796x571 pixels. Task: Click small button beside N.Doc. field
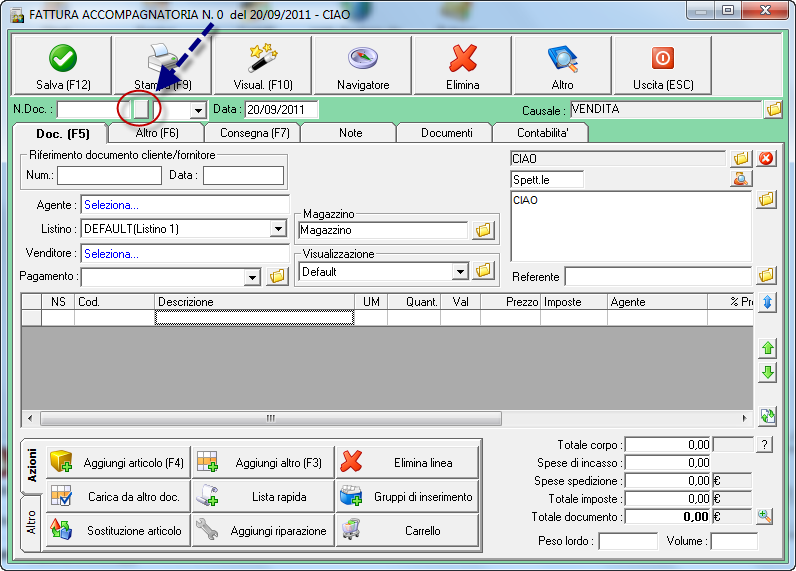pos(141,109)
